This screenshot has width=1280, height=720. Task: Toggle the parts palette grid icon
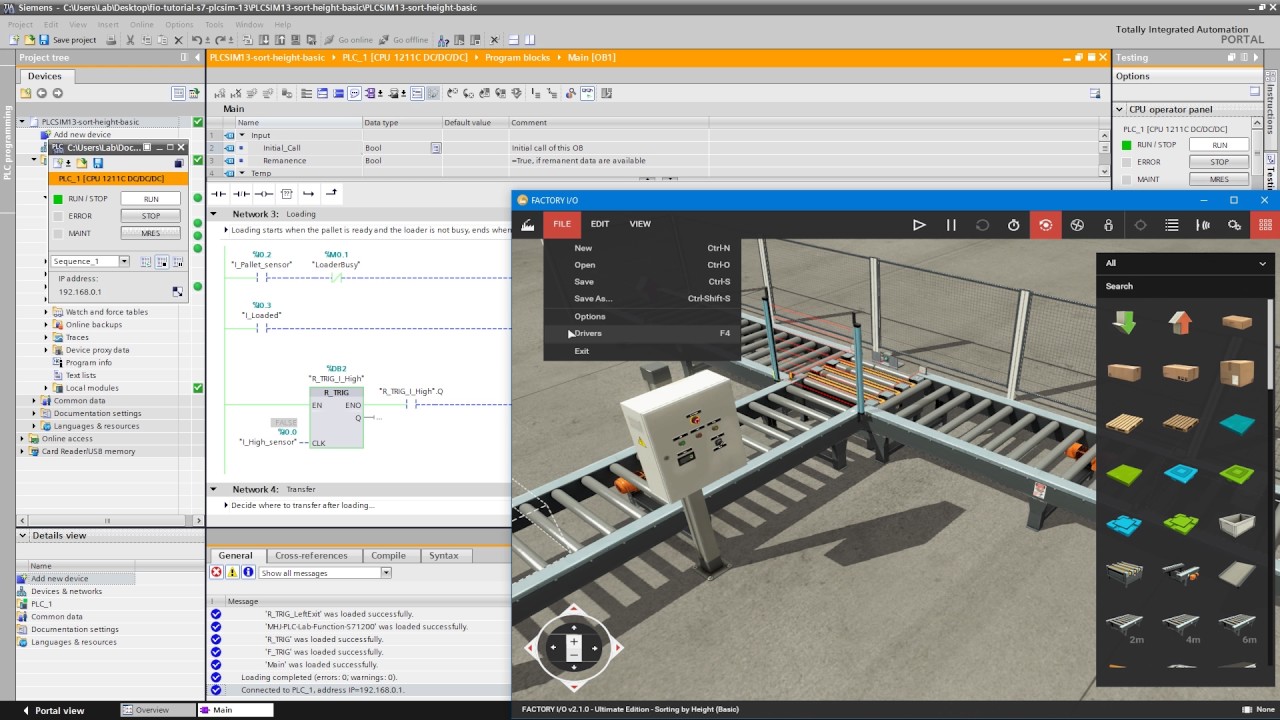pos(1266,225)
